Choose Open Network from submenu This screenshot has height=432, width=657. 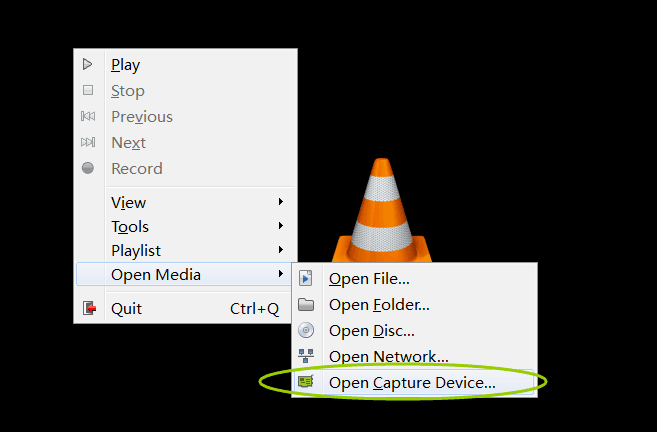click(388, 357)
